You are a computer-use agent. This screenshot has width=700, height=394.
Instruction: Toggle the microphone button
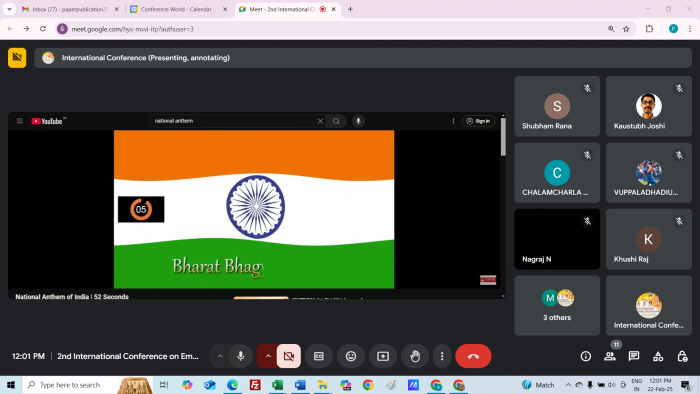pos(241,356)
